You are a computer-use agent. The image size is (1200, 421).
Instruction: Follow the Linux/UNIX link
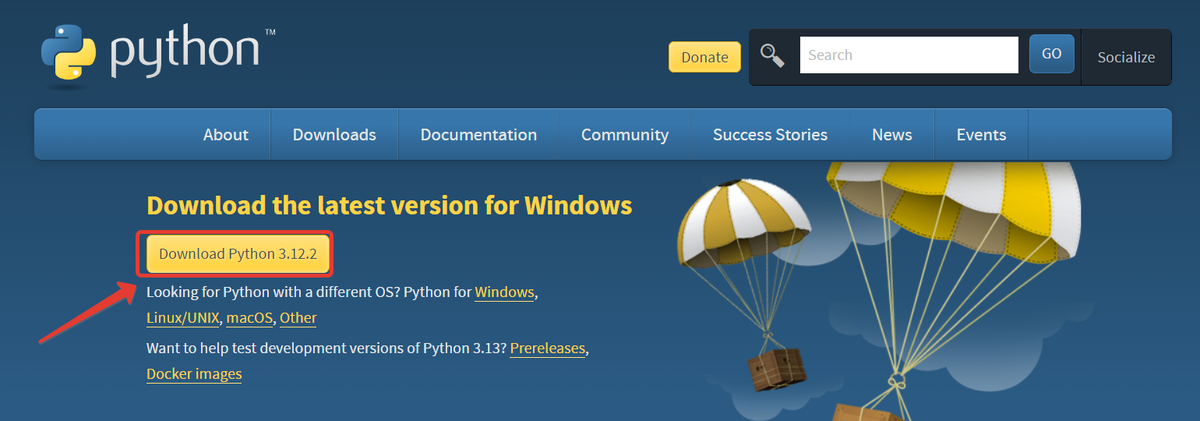point(183,318)
